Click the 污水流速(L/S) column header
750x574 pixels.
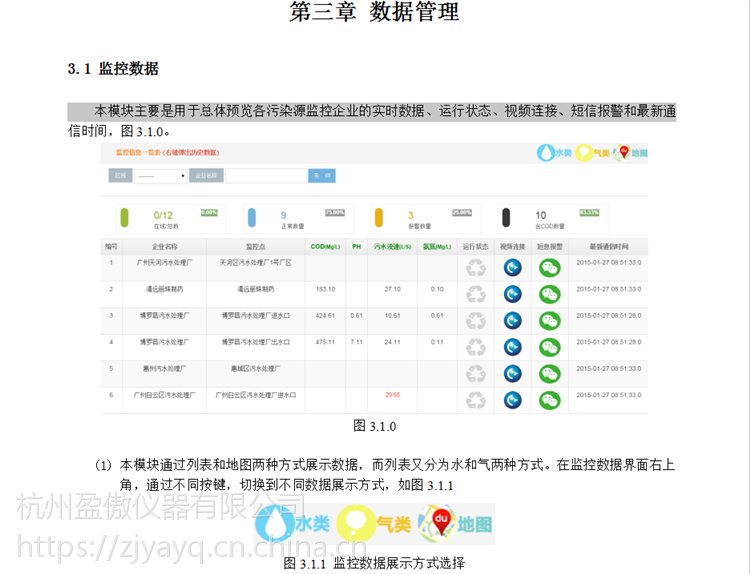[x=392, y=246]
